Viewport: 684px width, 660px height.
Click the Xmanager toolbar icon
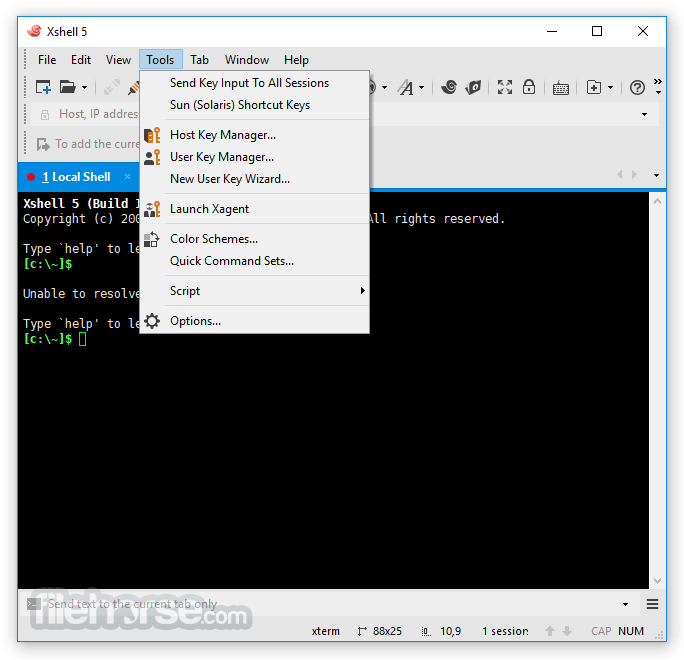[473, 87]
